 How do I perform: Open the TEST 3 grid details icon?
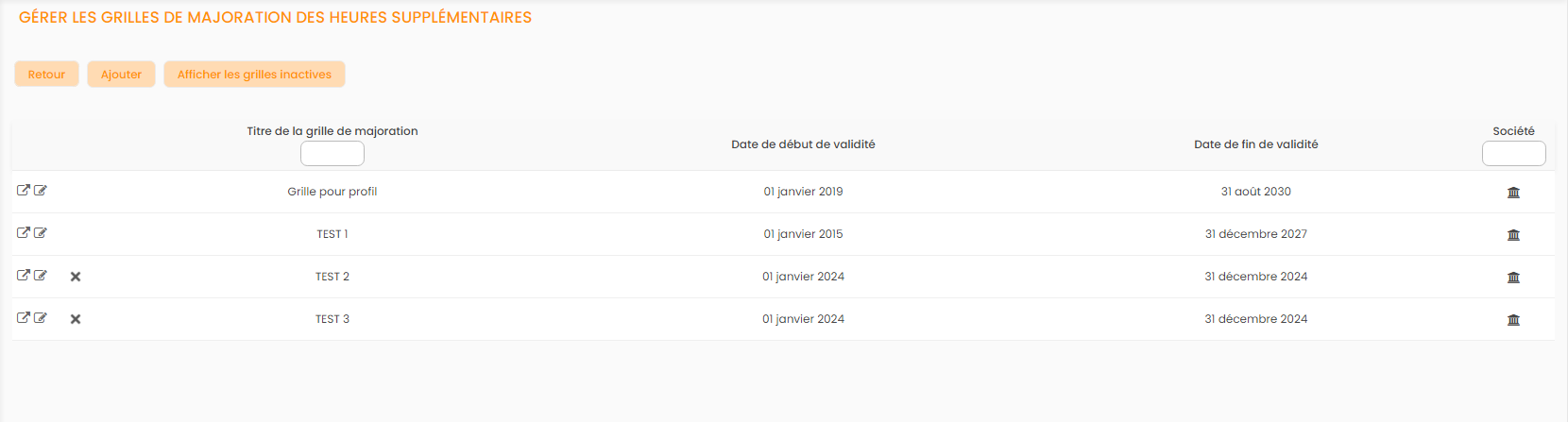pos(24,318)
